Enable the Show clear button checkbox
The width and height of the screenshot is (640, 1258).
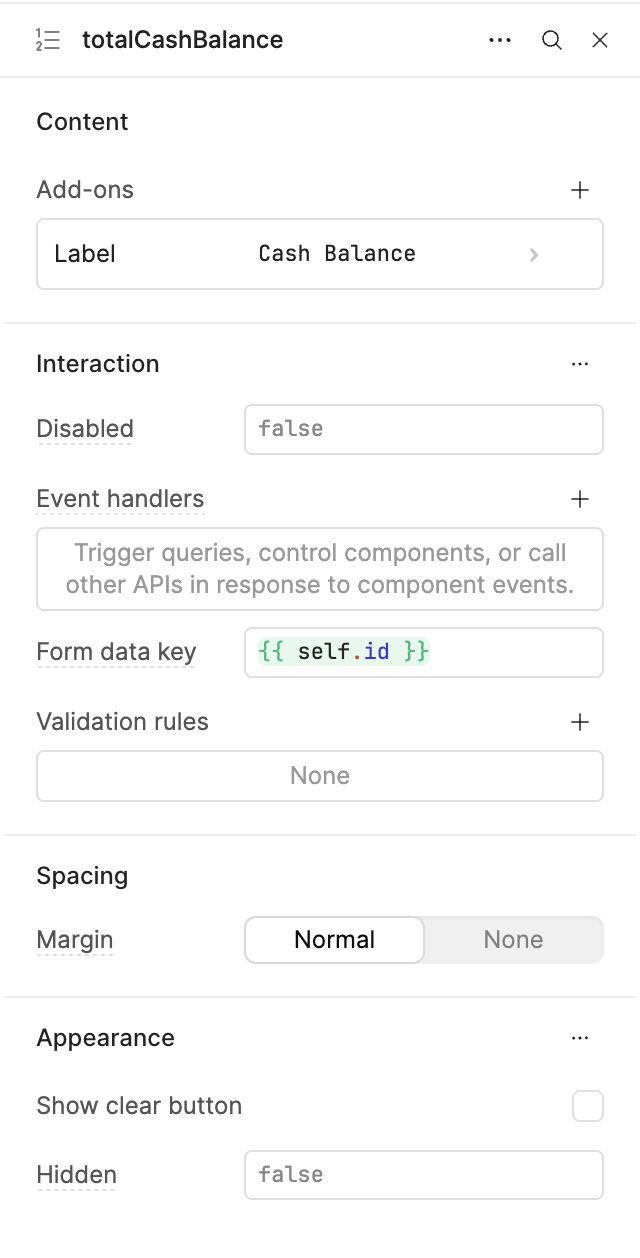pyautogui.click(x=588, y=1106)
